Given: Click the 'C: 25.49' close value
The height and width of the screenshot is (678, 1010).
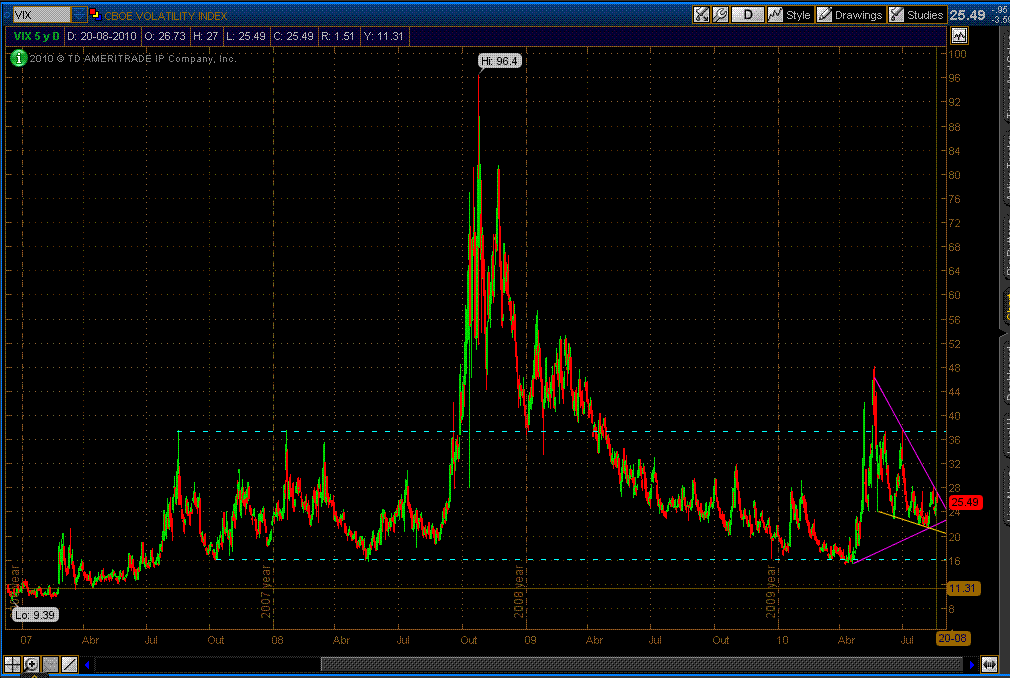Looking at the screenshot, I should (293, 36).
